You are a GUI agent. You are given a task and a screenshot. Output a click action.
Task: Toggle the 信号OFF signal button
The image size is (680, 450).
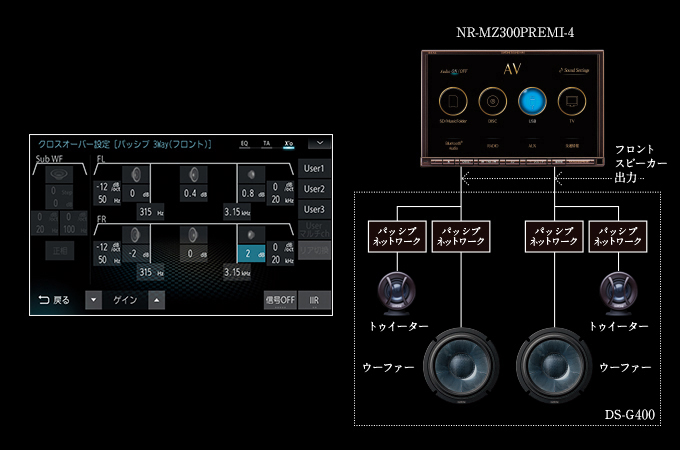click(x=278, y=300)
